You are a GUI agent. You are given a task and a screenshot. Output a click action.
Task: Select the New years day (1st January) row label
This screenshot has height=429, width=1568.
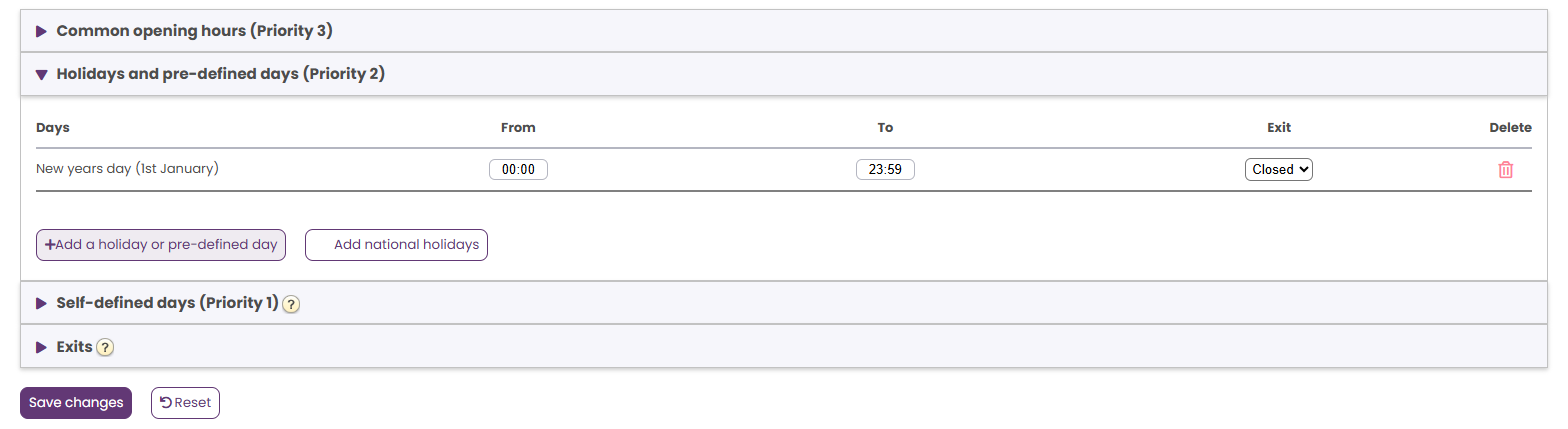tap(127, 169)
